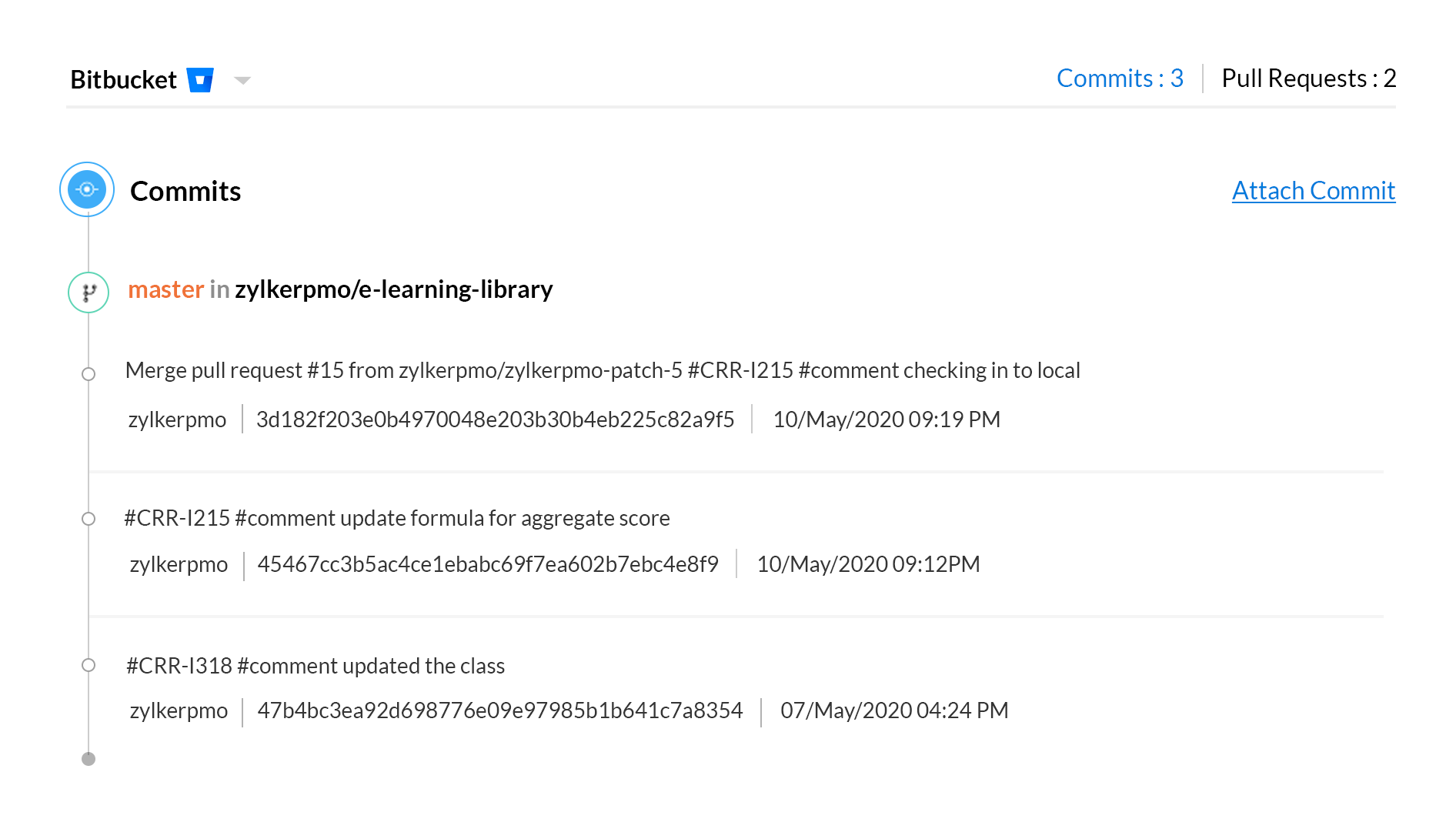The height and width of the screenshot is (829, 1456).
Task: Expand the Bitbucket dropdown arrow
Action: point(242,81)
